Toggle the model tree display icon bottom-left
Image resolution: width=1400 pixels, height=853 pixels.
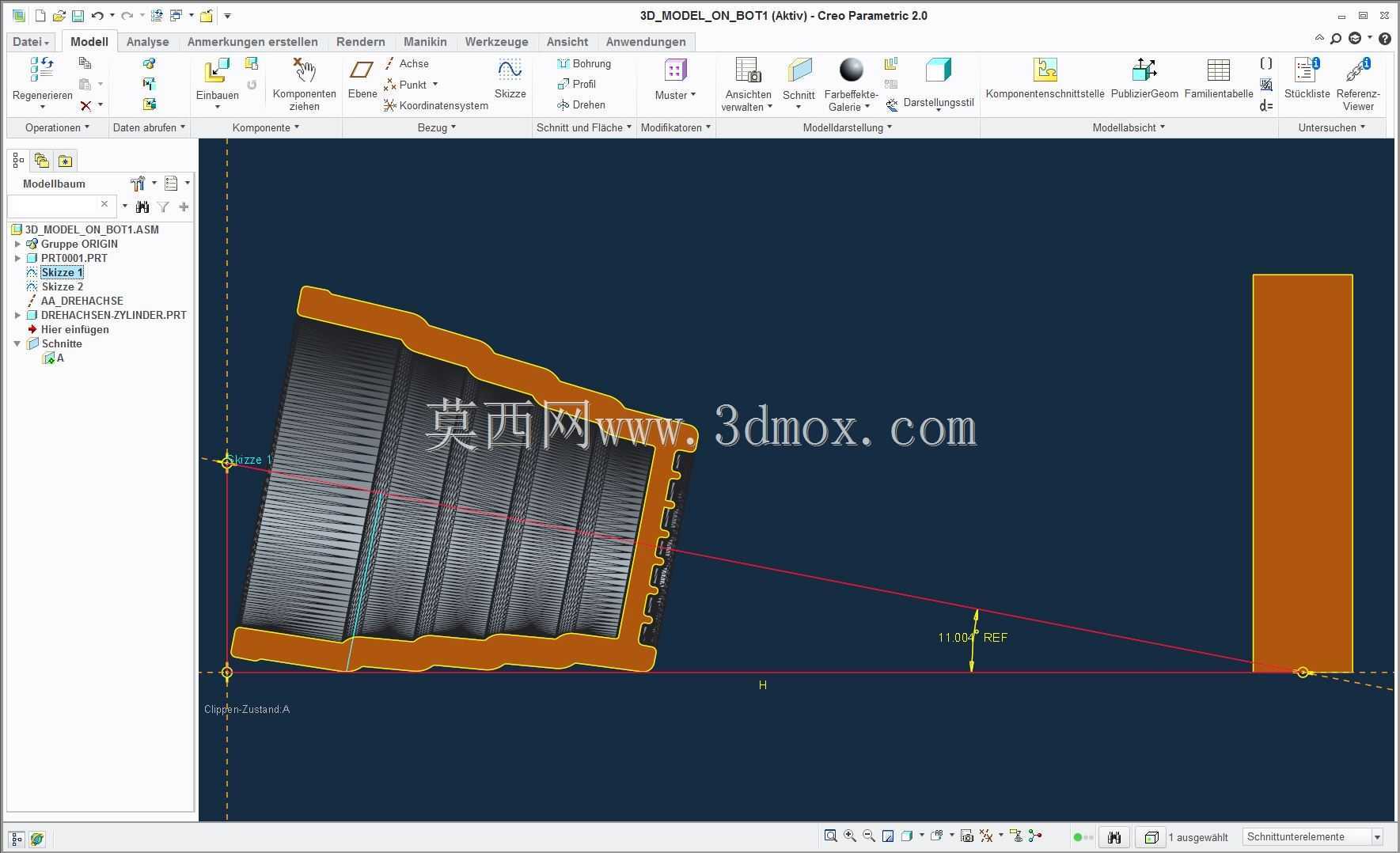pyautogui.click(x=17, y=839)
